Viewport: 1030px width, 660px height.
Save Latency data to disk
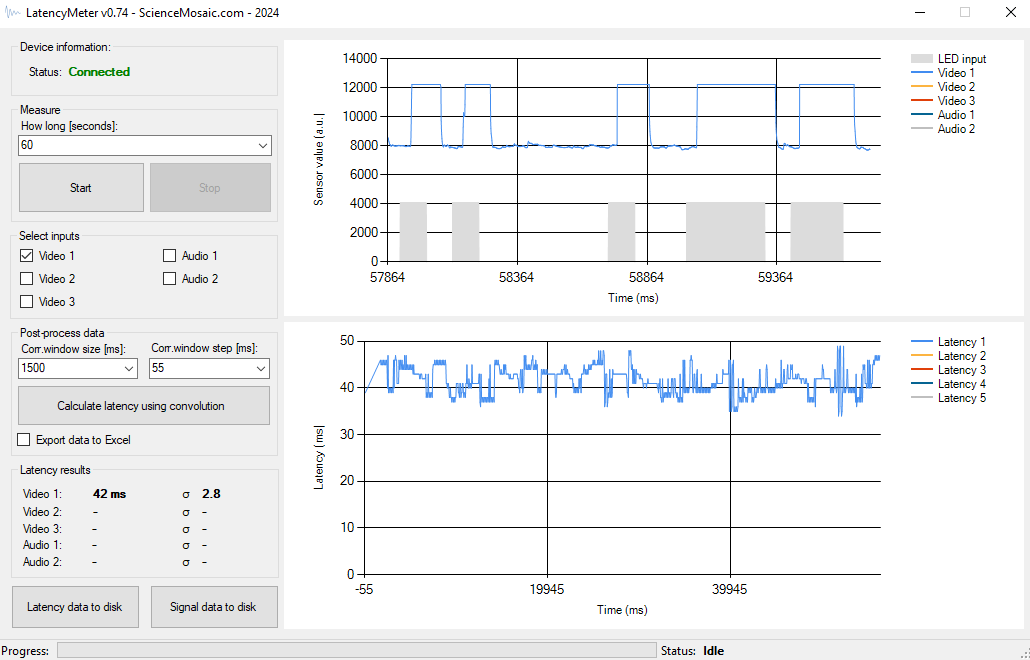75,607
